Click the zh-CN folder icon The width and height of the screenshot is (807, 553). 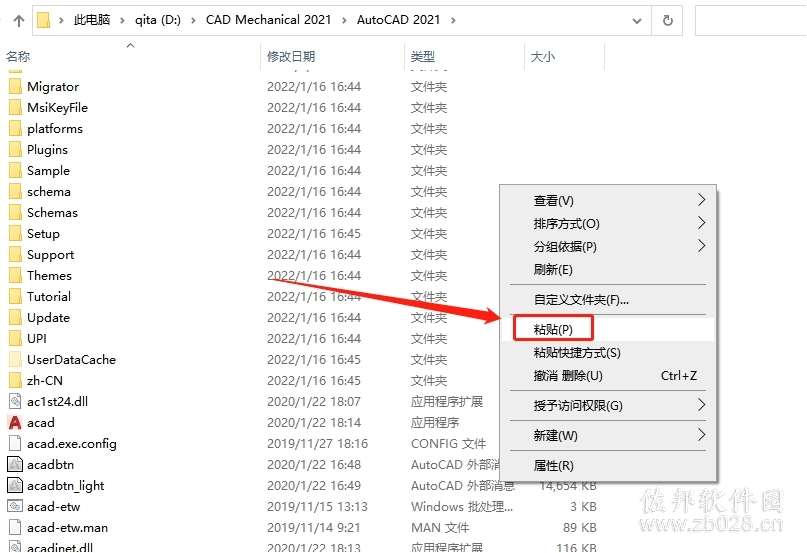point(15,381)
